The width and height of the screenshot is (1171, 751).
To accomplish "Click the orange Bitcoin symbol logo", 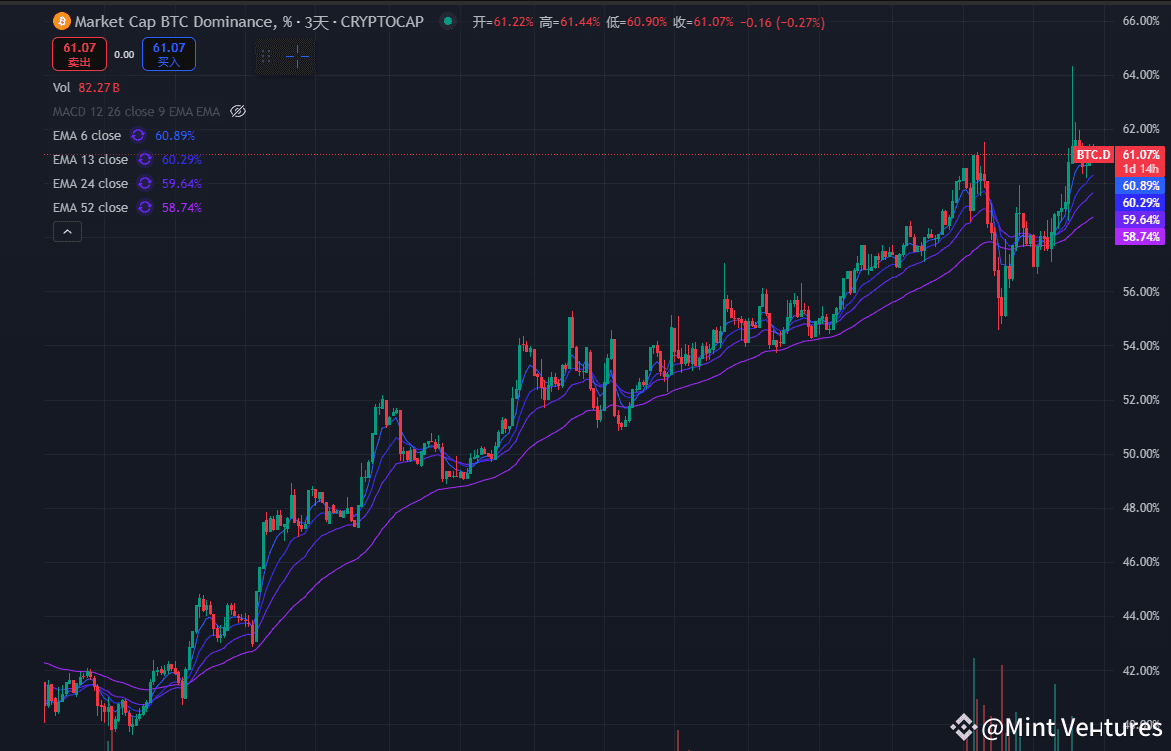I will (61, 22).
